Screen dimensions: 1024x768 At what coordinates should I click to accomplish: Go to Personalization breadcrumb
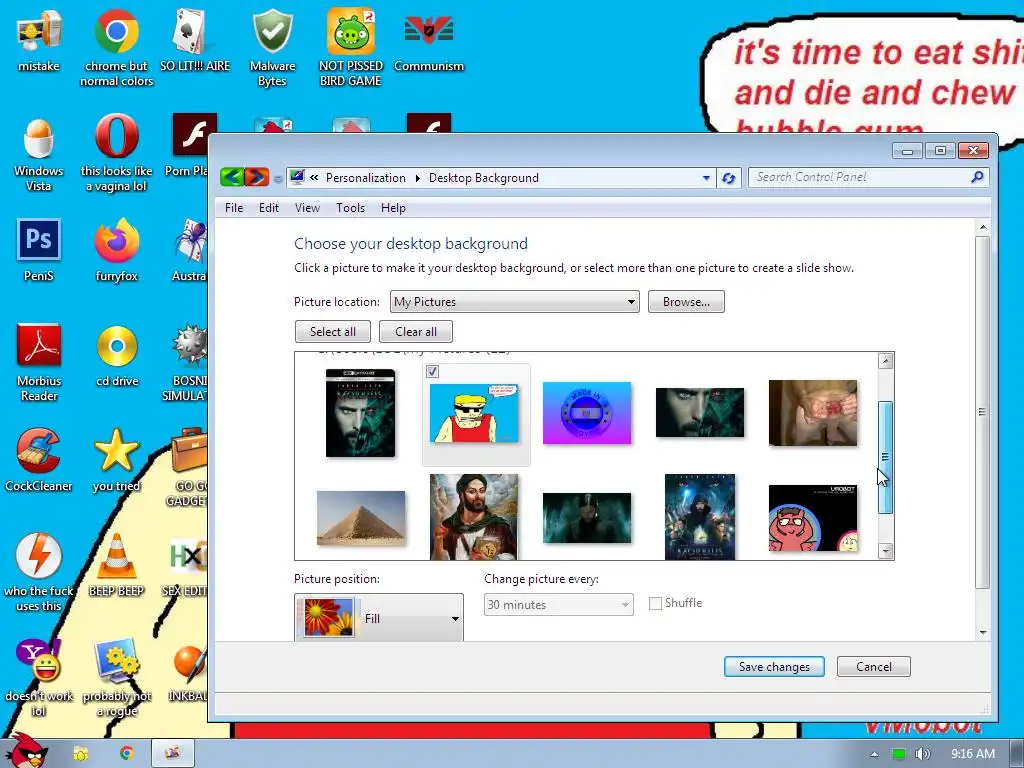point(366,178)
